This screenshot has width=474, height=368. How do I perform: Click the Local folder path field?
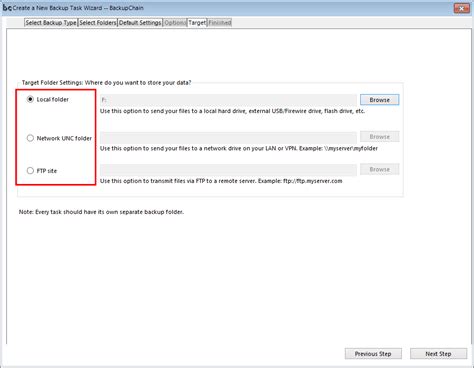(228, 100)
